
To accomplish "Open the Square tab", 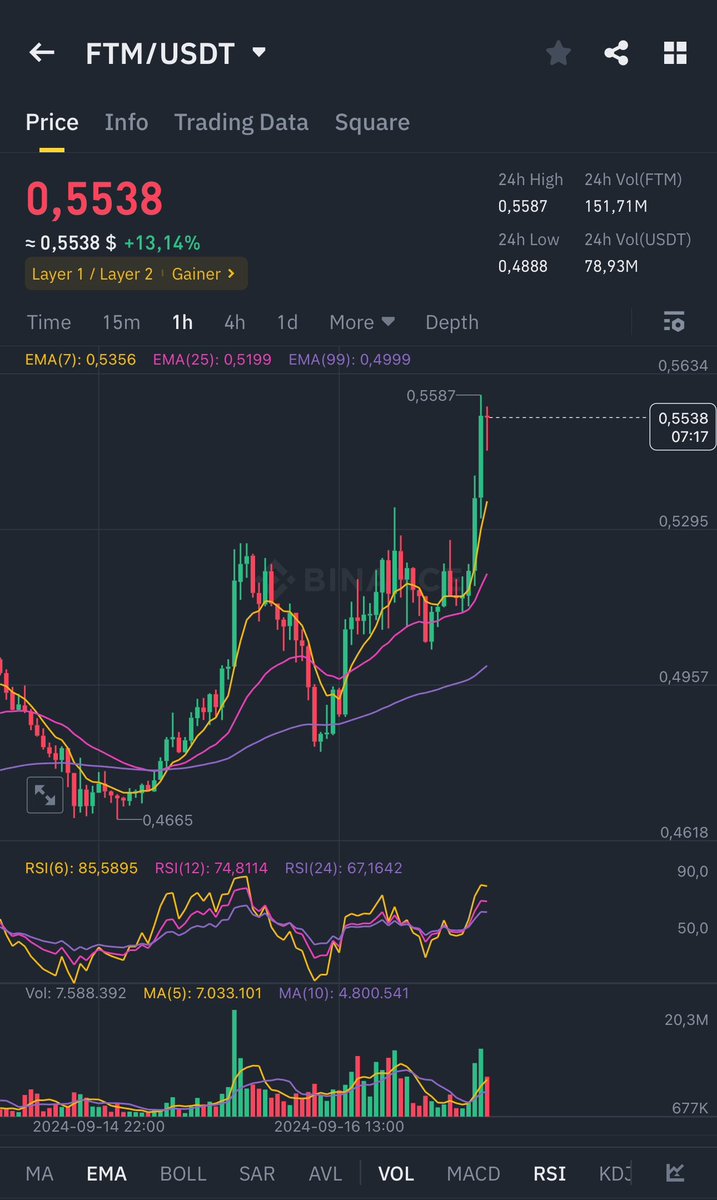I will point(372,122).
